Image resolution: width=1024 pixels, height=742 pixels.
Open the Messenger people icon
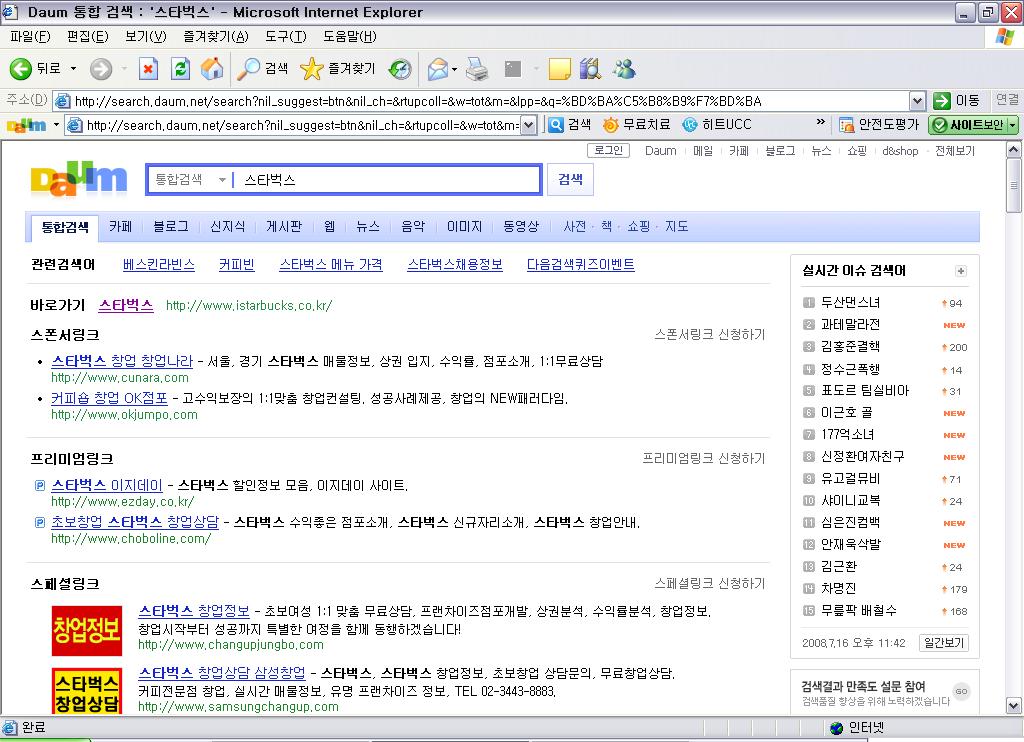click(624, 69)
